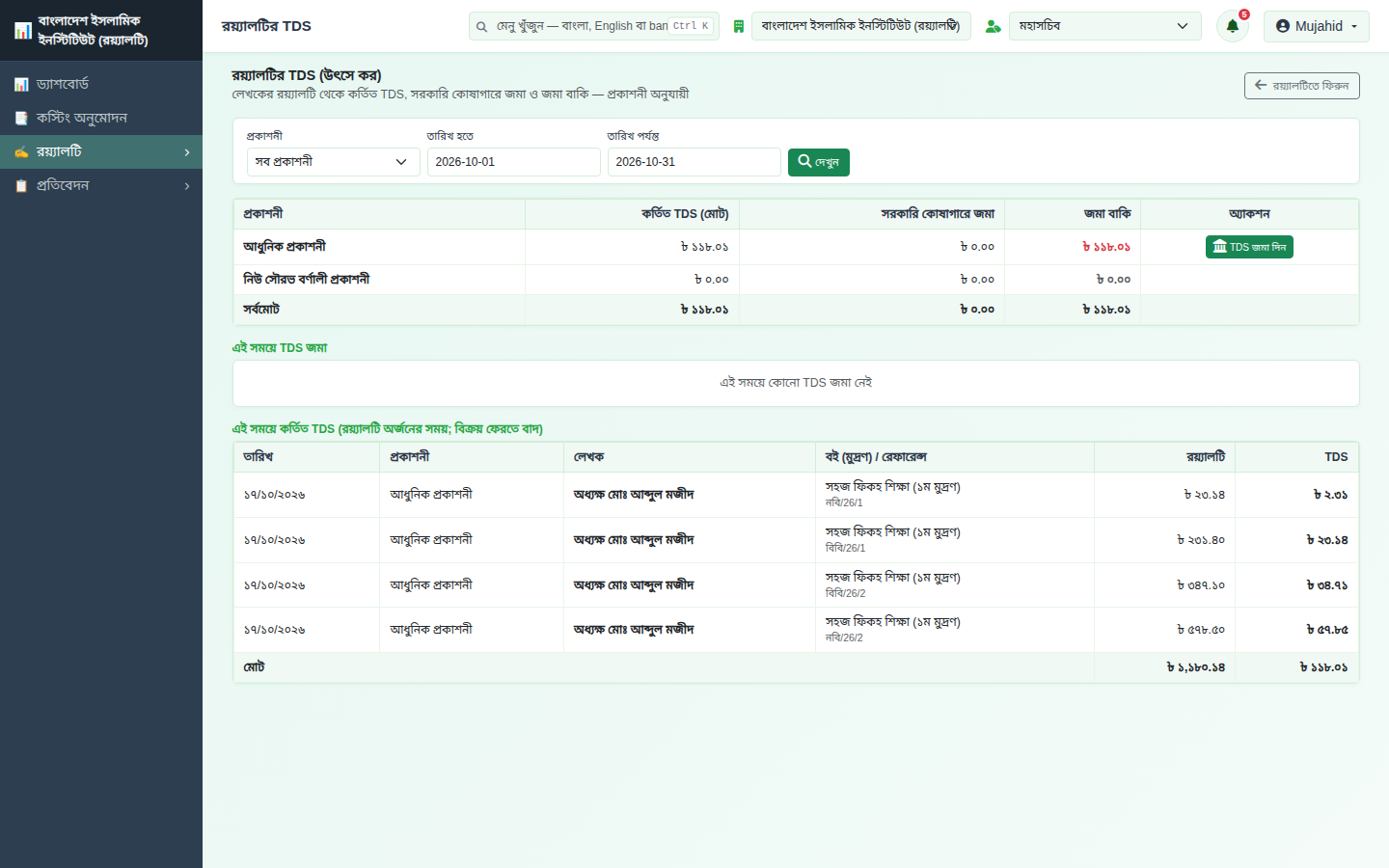Click the app logo chart icon

(x=22, y=31)
